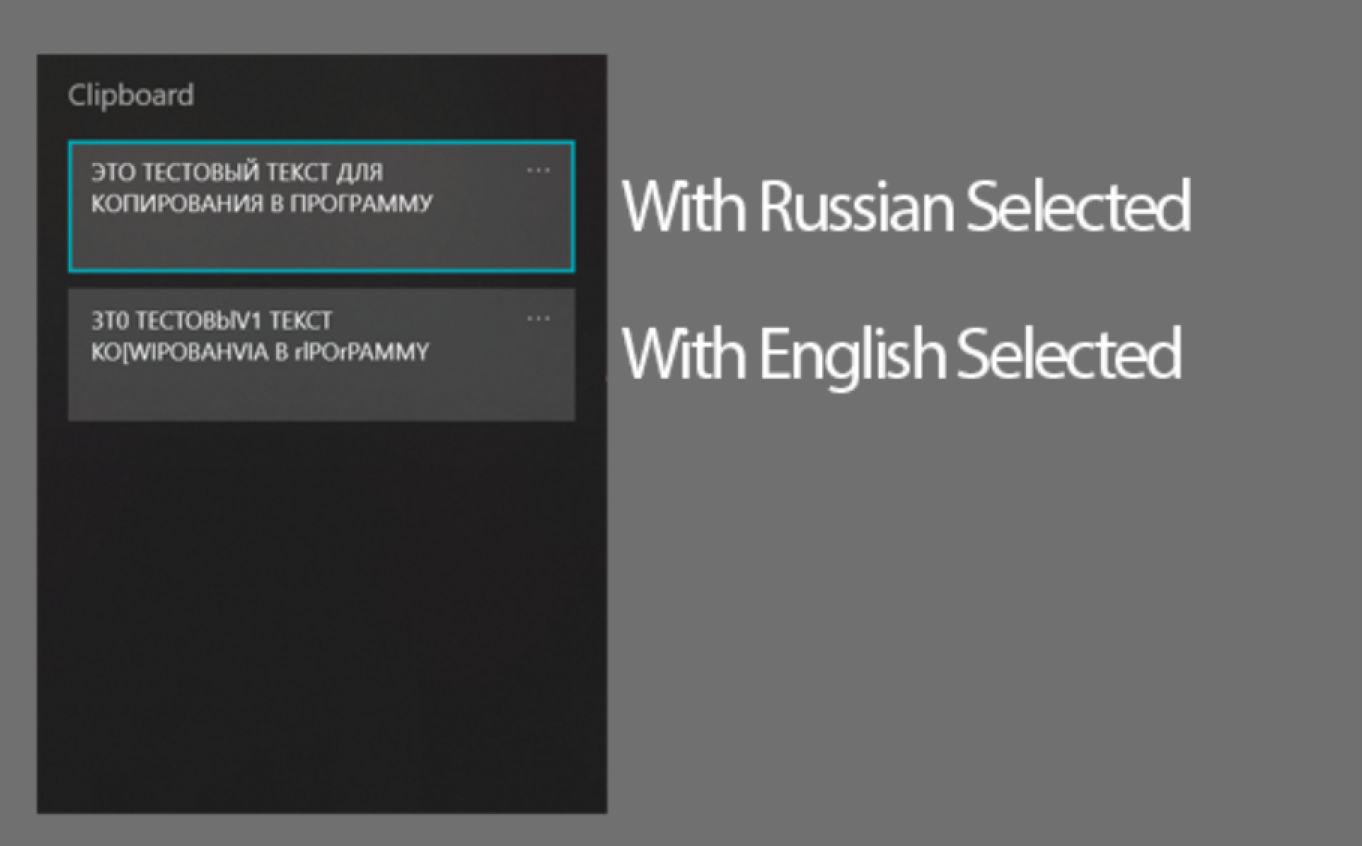Image resolution: width=1362 pixels, height=846 pixels.
Task: Click the 'With Russian Selected' caption
Action: 905,208
